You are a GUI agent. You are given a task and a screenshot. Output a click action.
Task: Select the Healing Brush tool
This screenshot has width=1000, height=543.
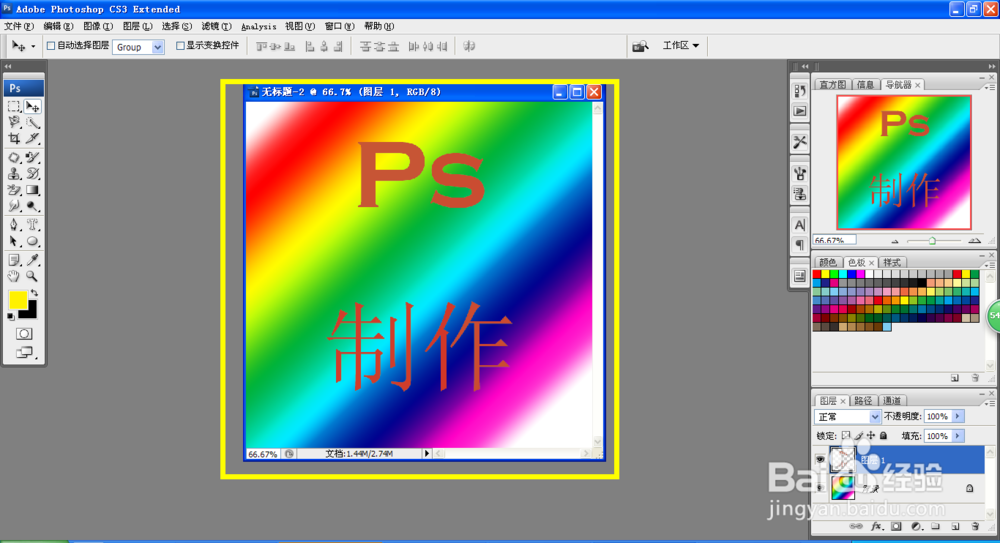14,157
